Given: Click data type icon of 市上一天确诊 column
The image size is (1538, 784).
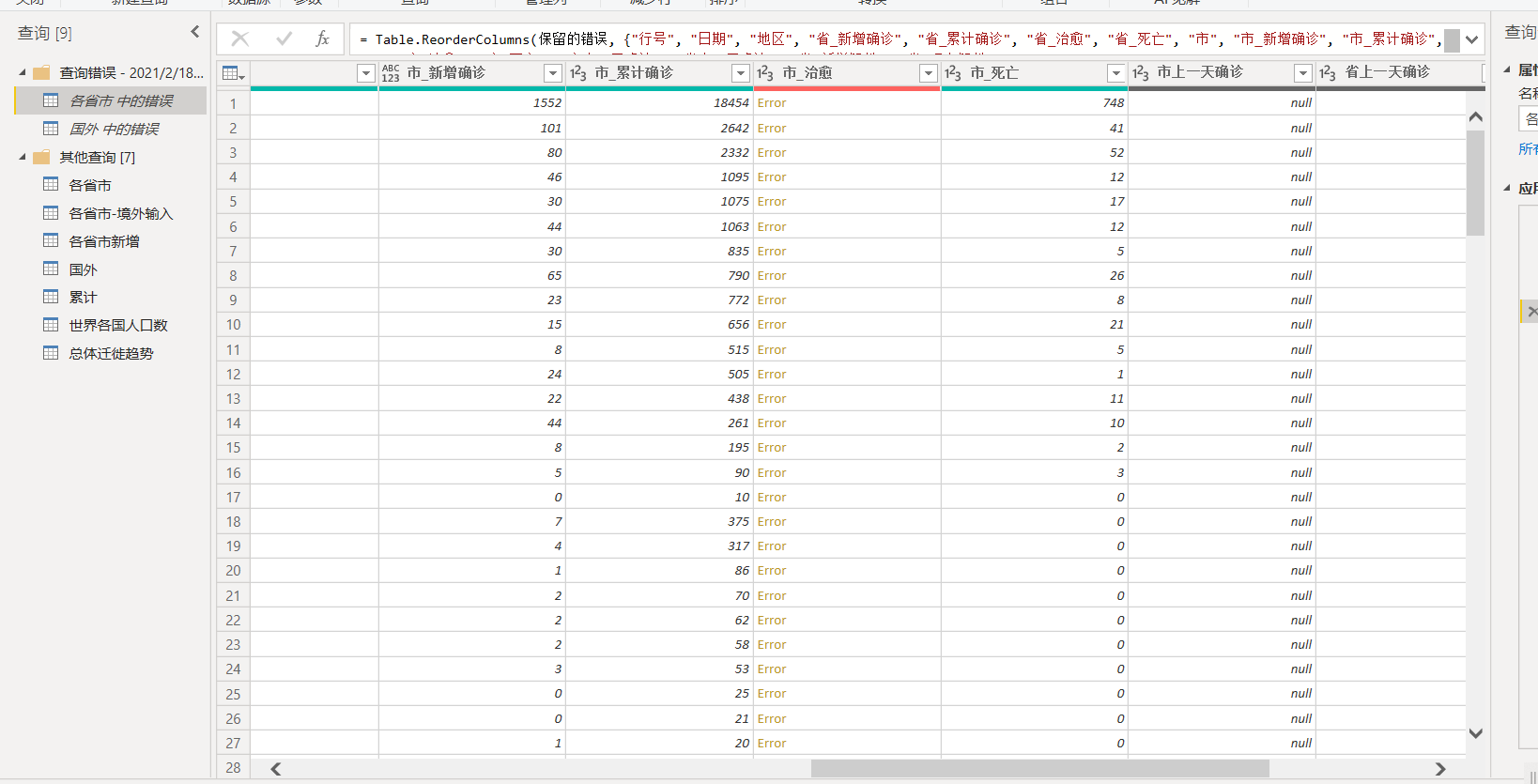Looking at the screenshot, I should point(1141,73).
